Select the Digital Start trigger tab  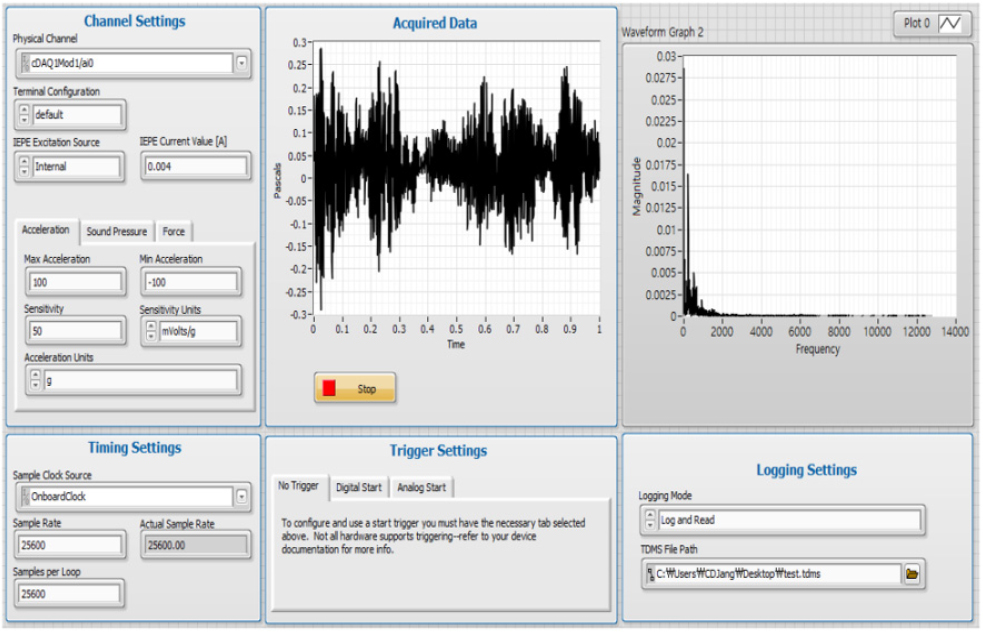[x=358, y=487]
